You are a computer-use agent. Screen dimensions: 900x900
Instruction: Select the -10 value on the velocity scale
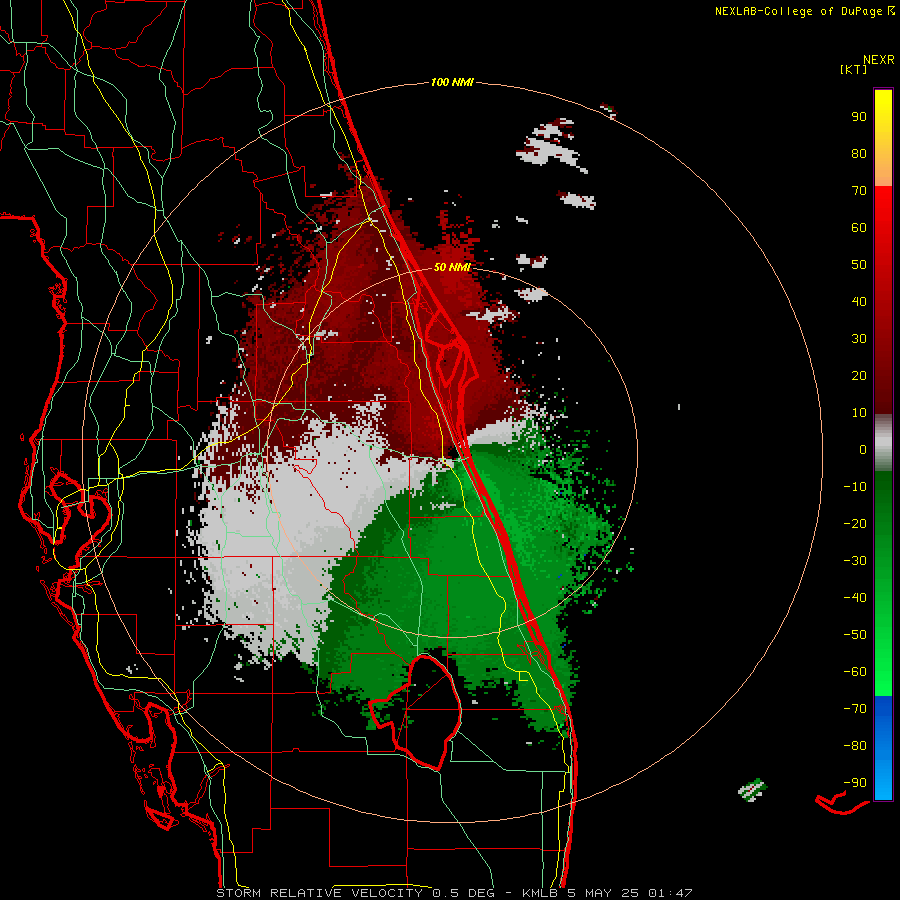(x=855, y=487)
